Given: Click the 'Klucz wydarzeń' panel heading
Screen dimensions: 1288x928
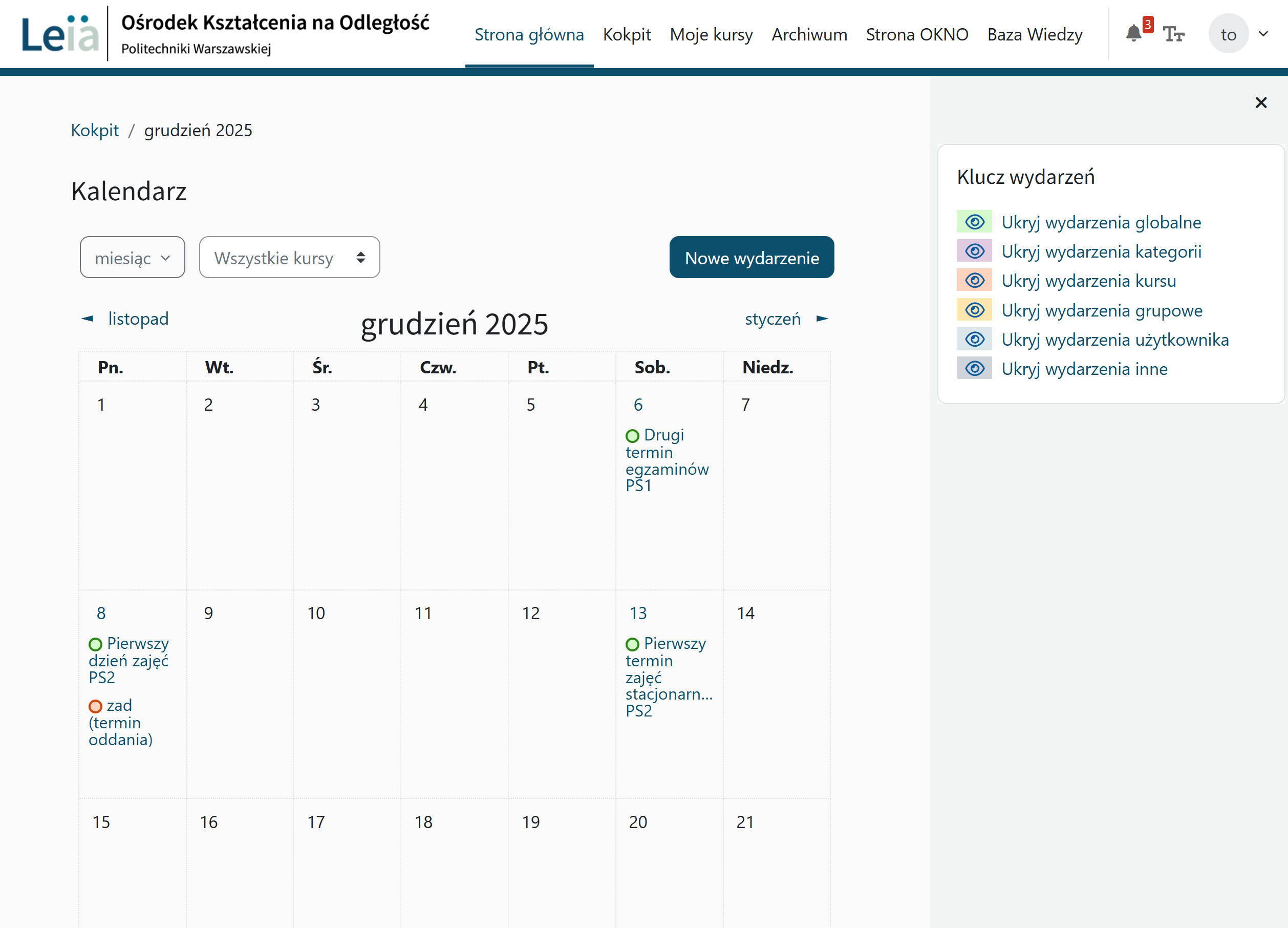Looking at the screenshot, I should tap(1025, 177).
